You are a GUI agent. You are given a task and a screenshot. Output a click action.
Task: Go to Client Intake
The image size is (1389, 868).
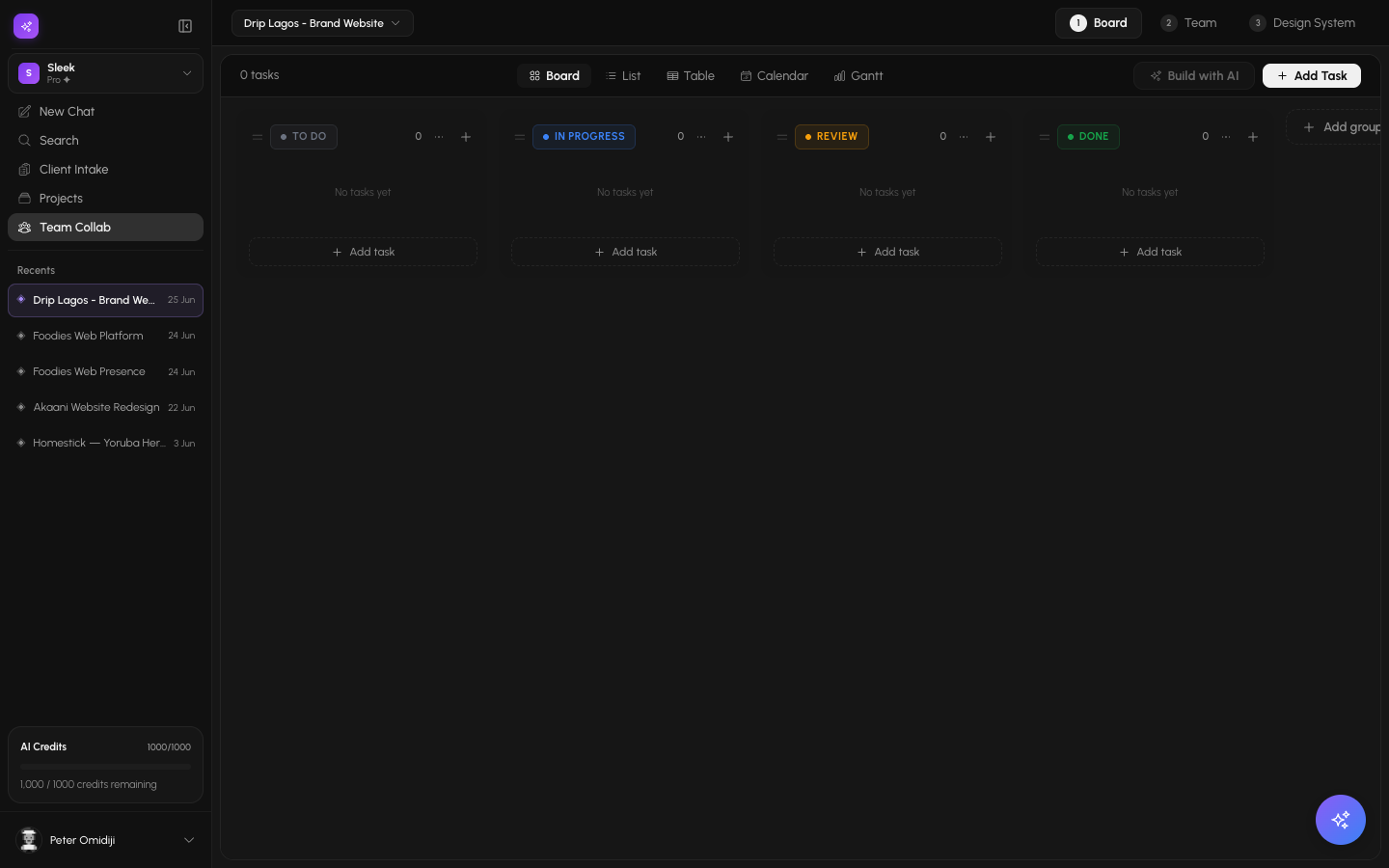point(106,170)
